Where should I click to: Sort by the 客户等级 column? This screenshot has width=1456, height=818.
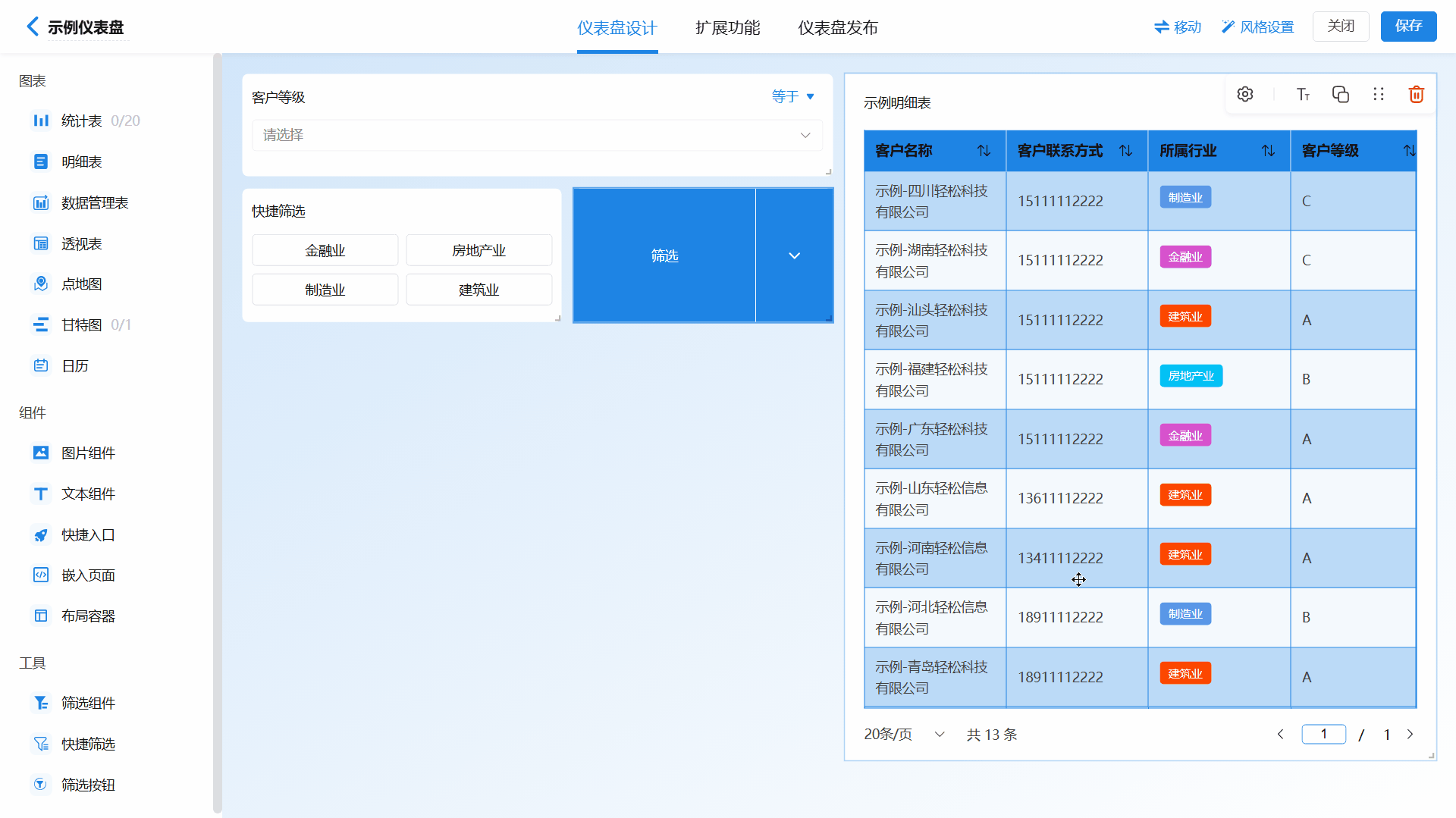pos(1409,151)
